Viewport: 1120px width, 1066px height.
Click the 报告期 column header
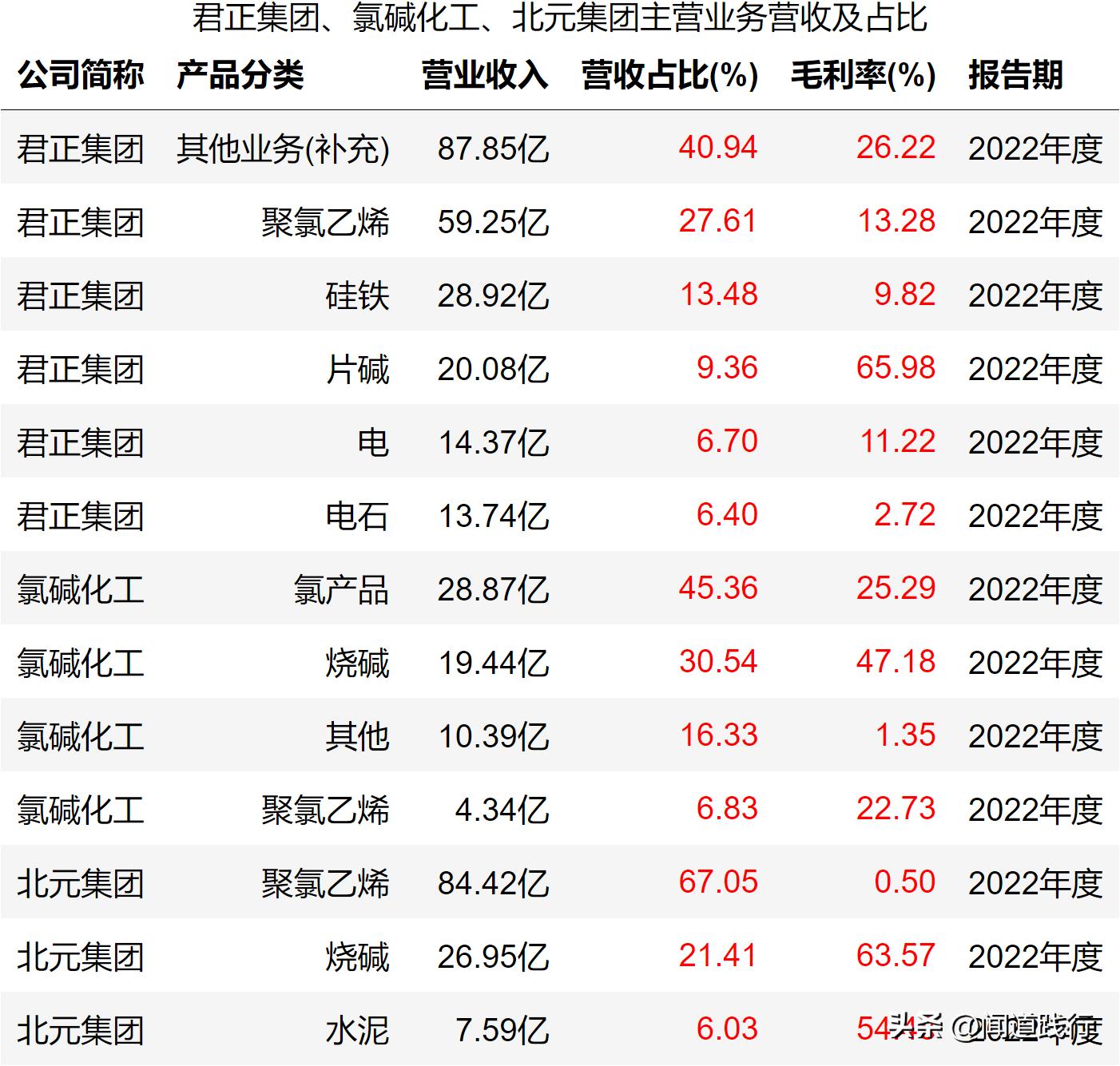coord(1016,75)
